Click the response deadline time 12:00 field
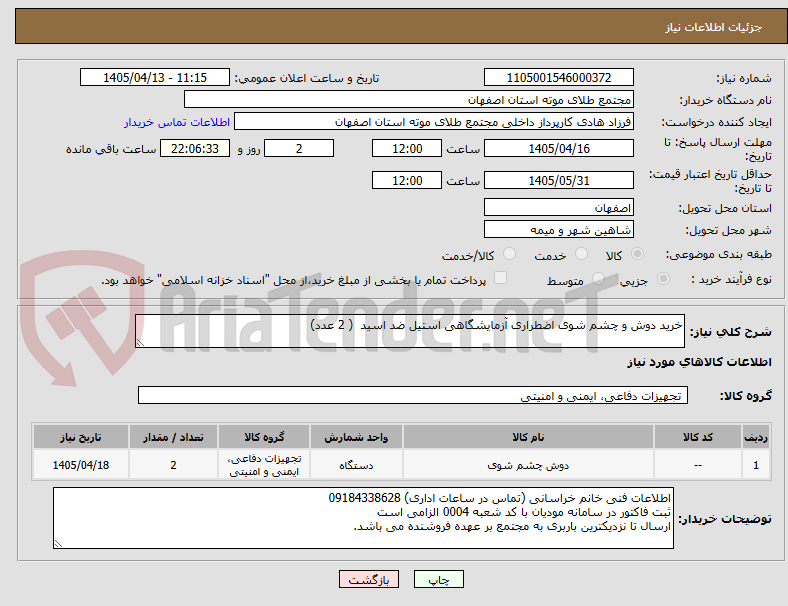The width and height of the screenshot is (788, 606). click(x=407, y=148)
